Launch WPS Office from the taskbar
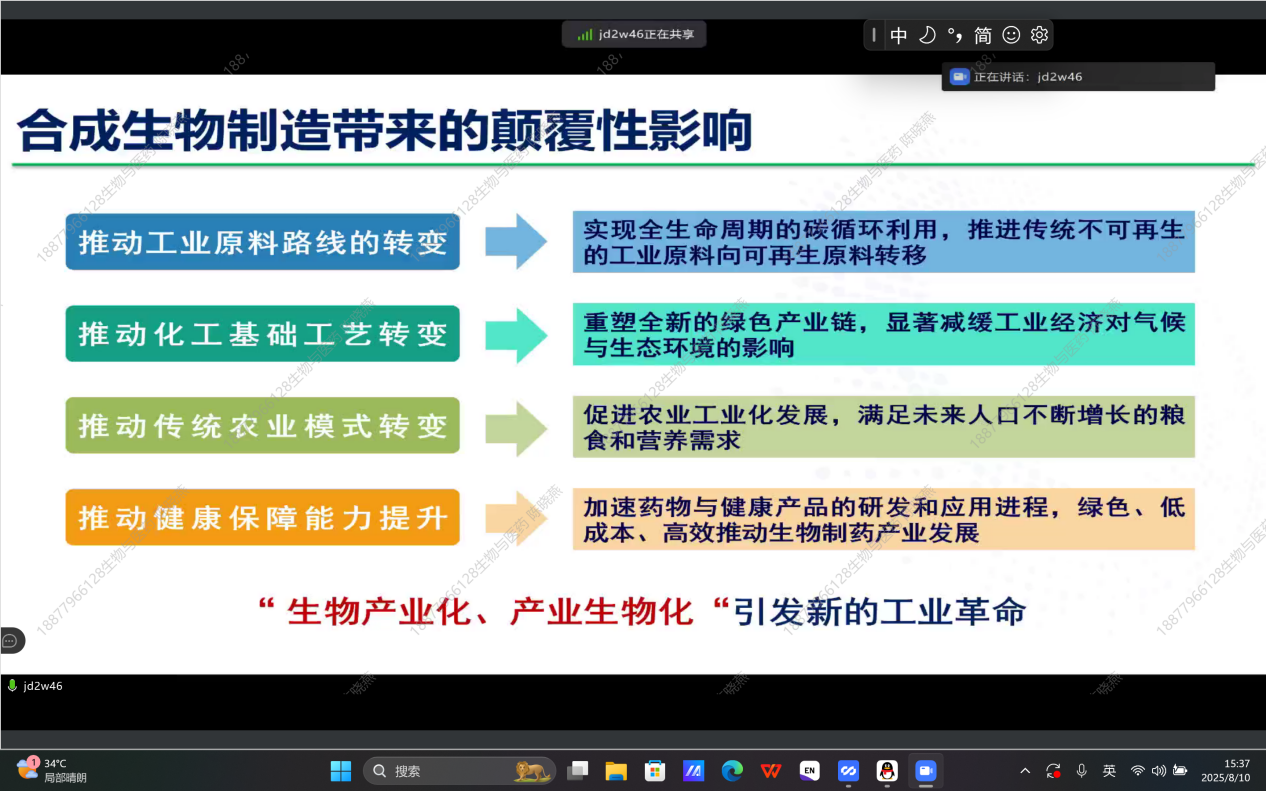The height and width of the screenshot is (791, 1266). coord(771,771)
